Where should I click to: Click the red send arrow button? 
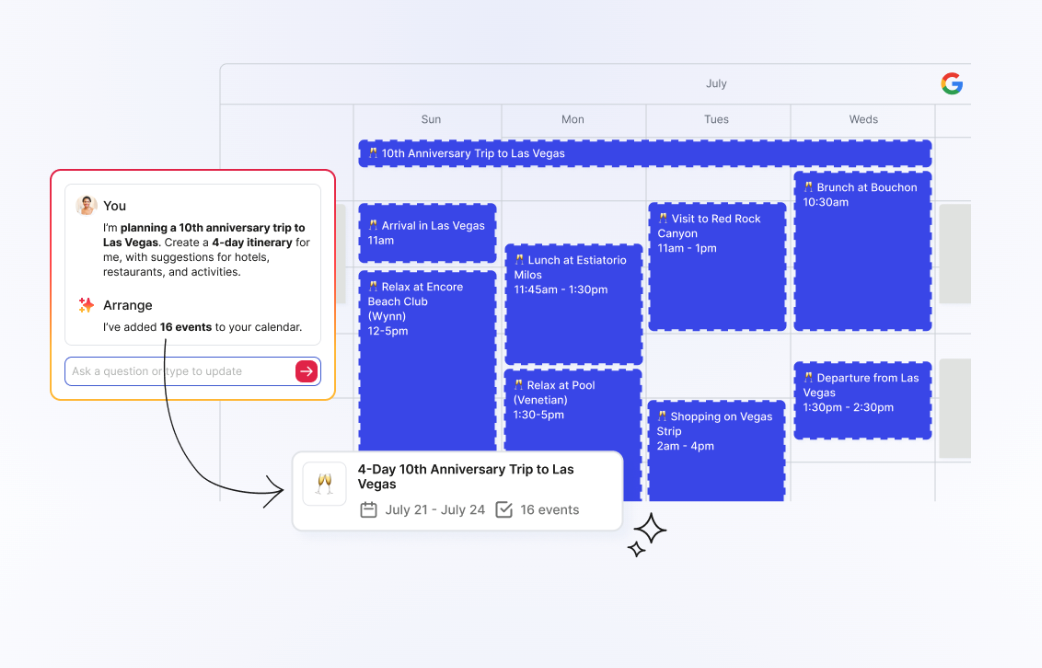(306, 371)
